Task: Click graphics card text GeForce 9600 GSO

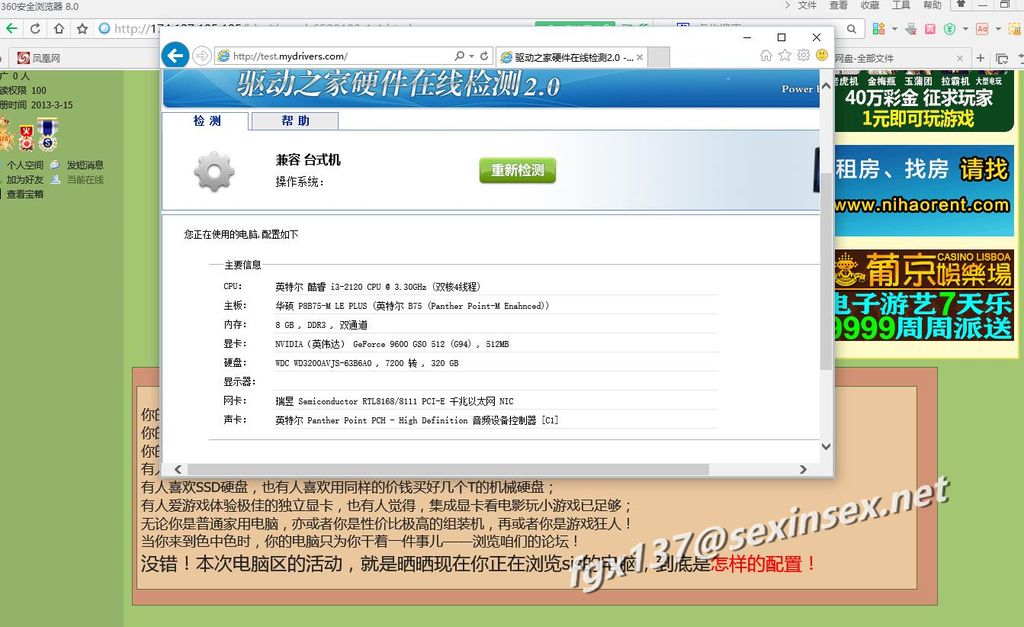Action: point(392,344)
